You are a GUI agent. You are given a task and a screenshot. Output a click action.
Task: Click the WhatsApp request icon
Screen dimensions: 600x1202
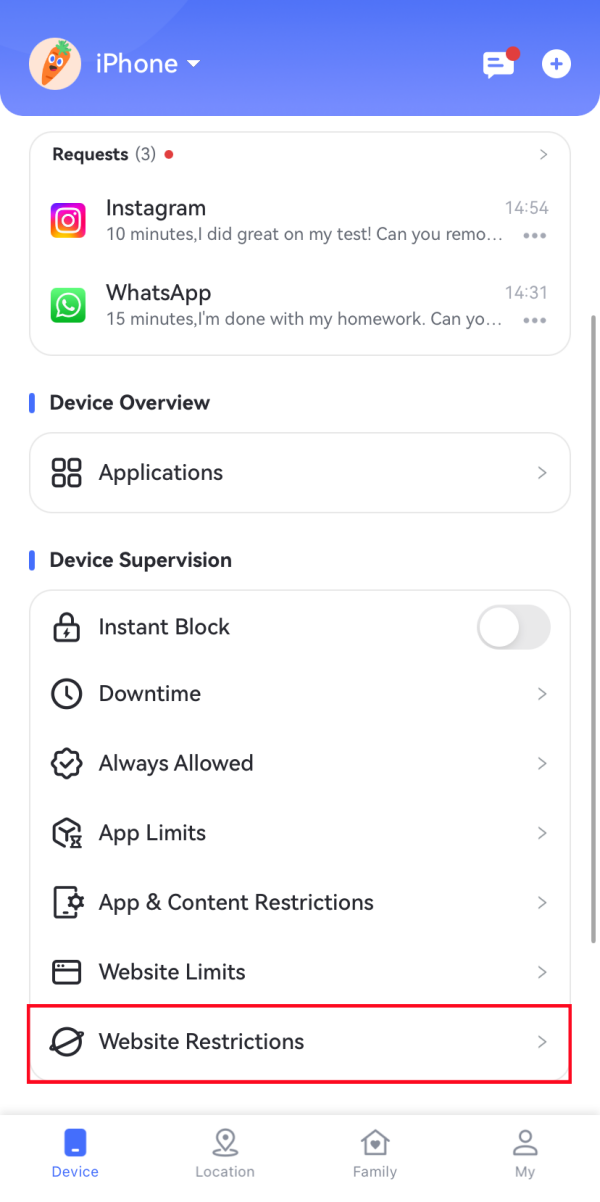click(x=68, y=305)
